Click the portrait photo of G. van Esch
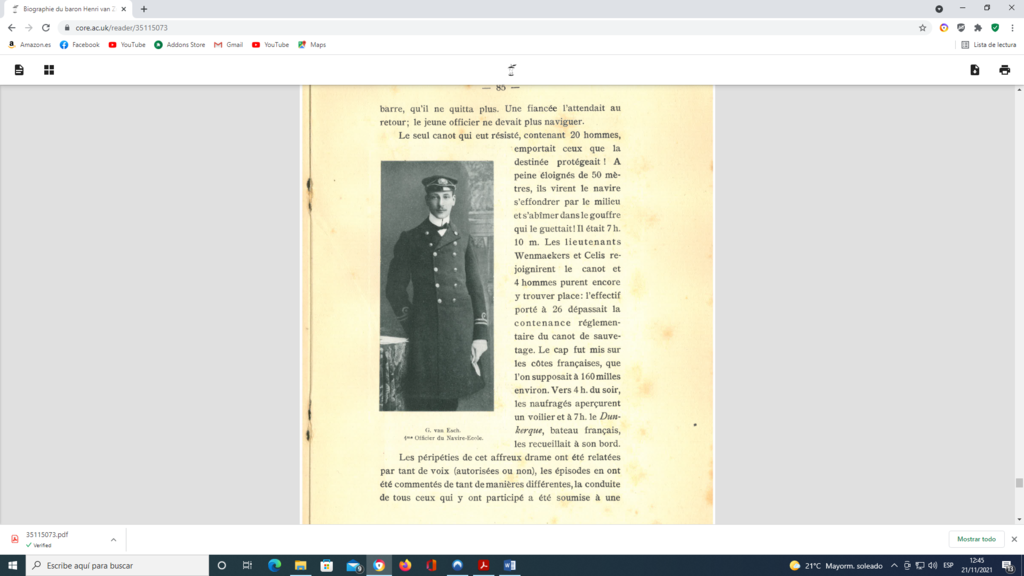The height and width of the screenshot is (576, 1024). [436, 285]
